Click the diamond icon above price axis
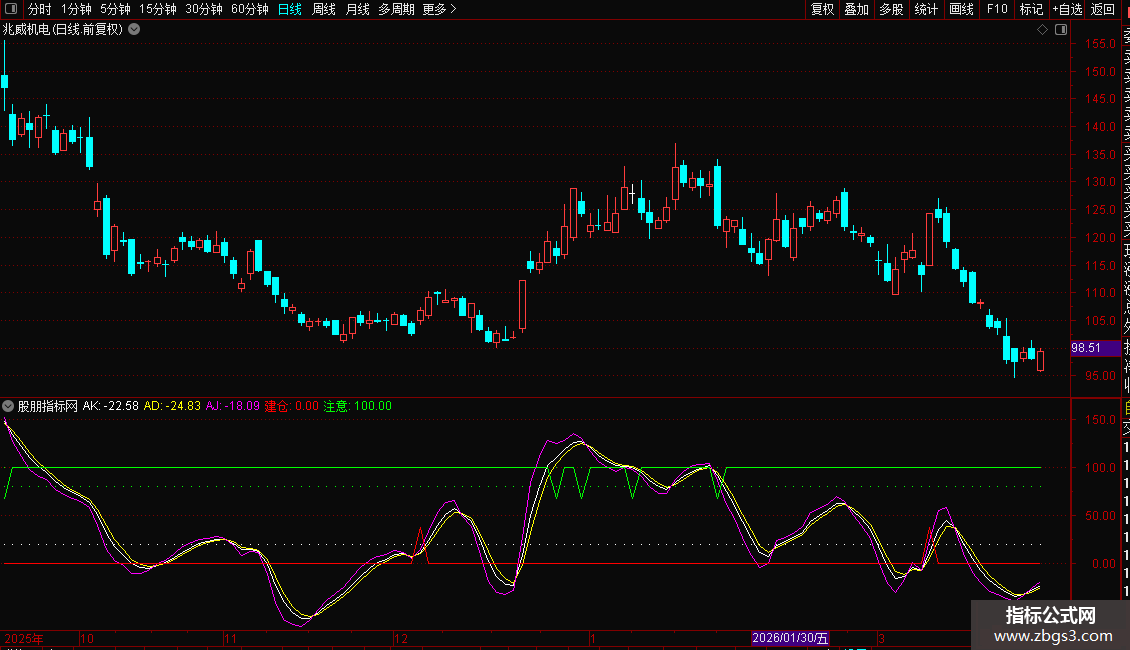 (x=1042, y=30)
